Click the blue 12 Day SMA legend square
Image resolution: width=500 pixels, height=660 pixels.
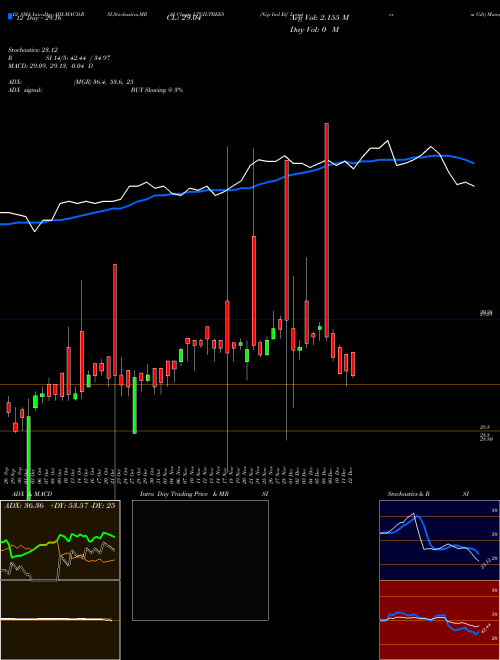pyautogui.click(x=10, y=16)
